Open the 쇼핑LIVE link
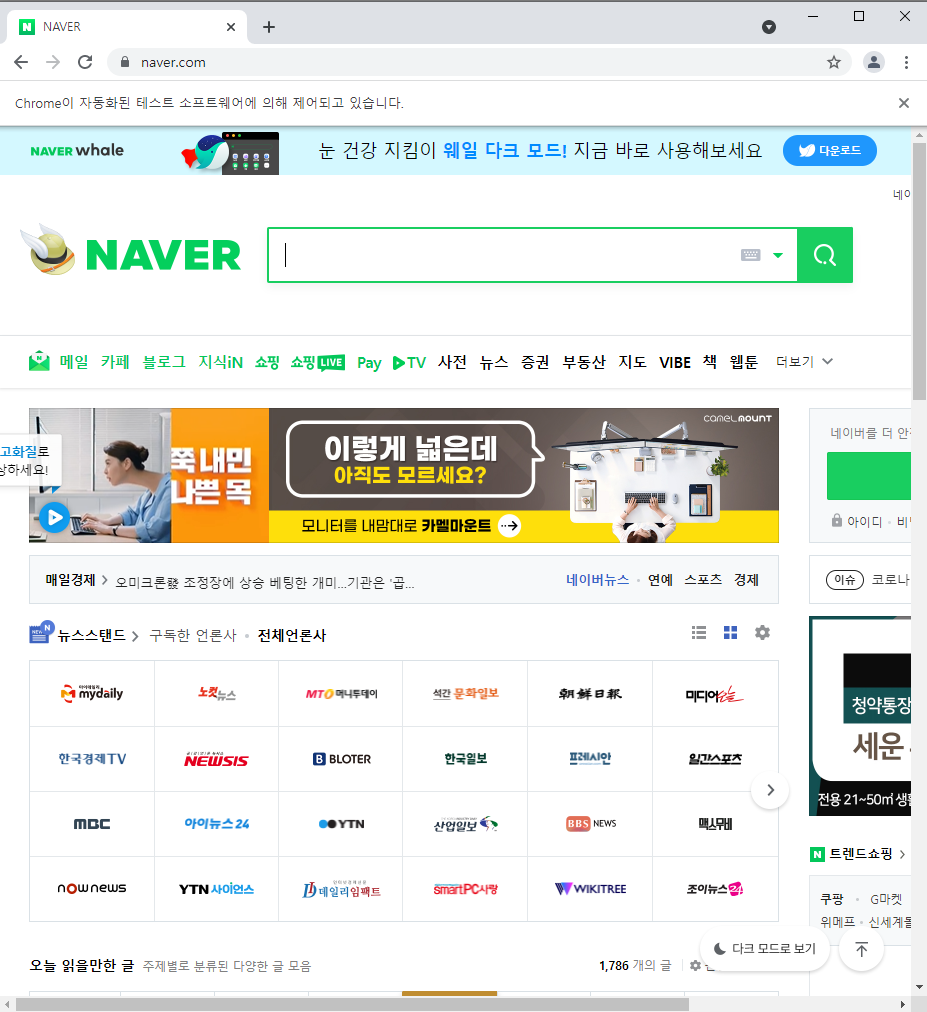Image resolution: width=927 pixels, height=1012 pixels. (318, 362)
